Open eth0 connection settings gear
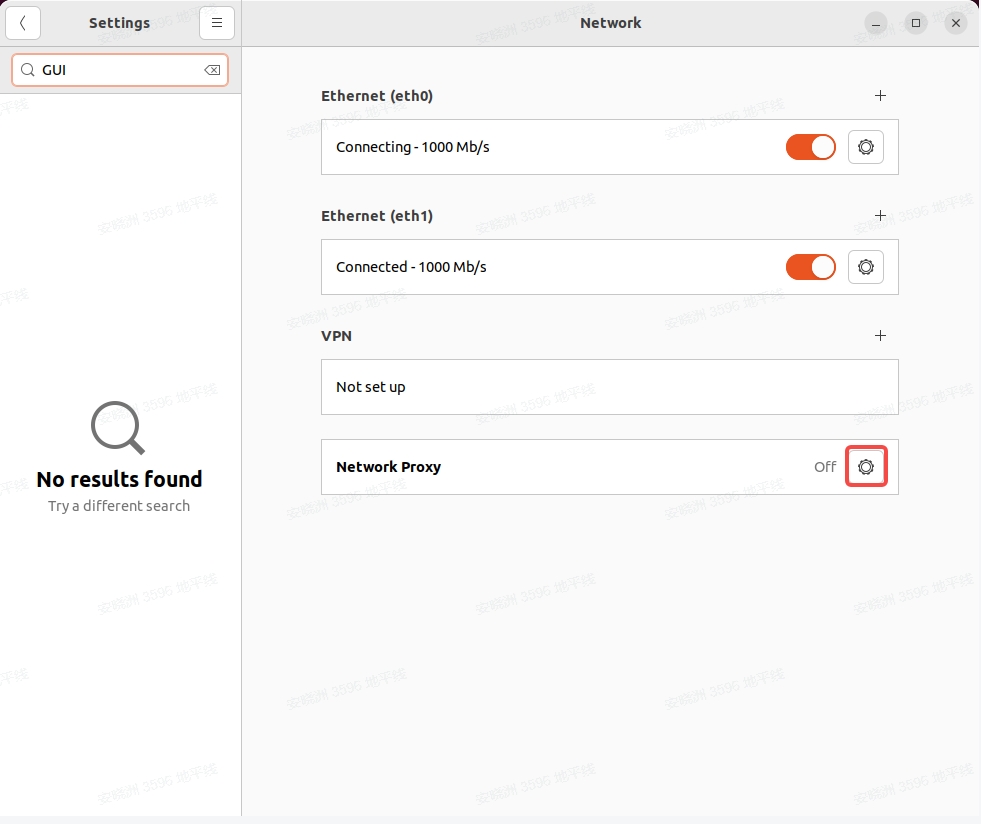981x824 pixels. [865, 147]
